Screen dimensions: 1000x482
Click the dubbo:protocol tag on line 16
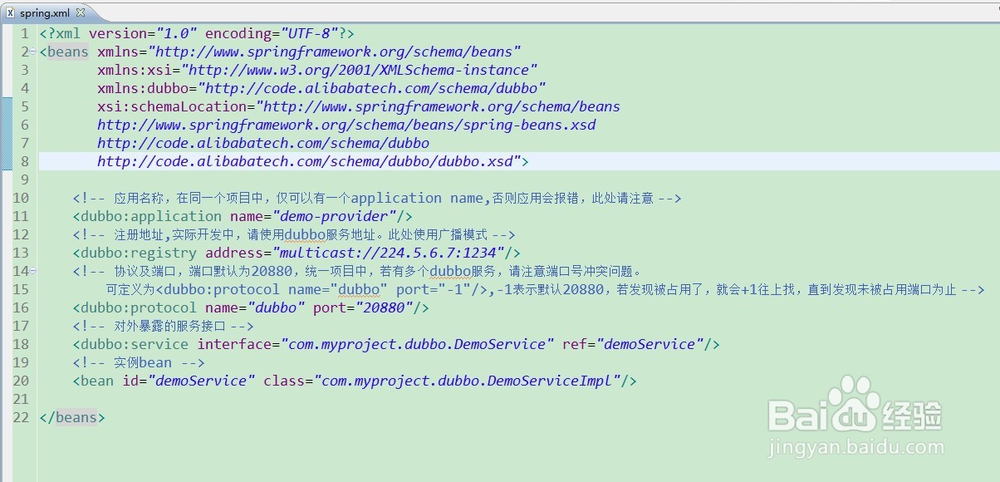pos(135,308)
